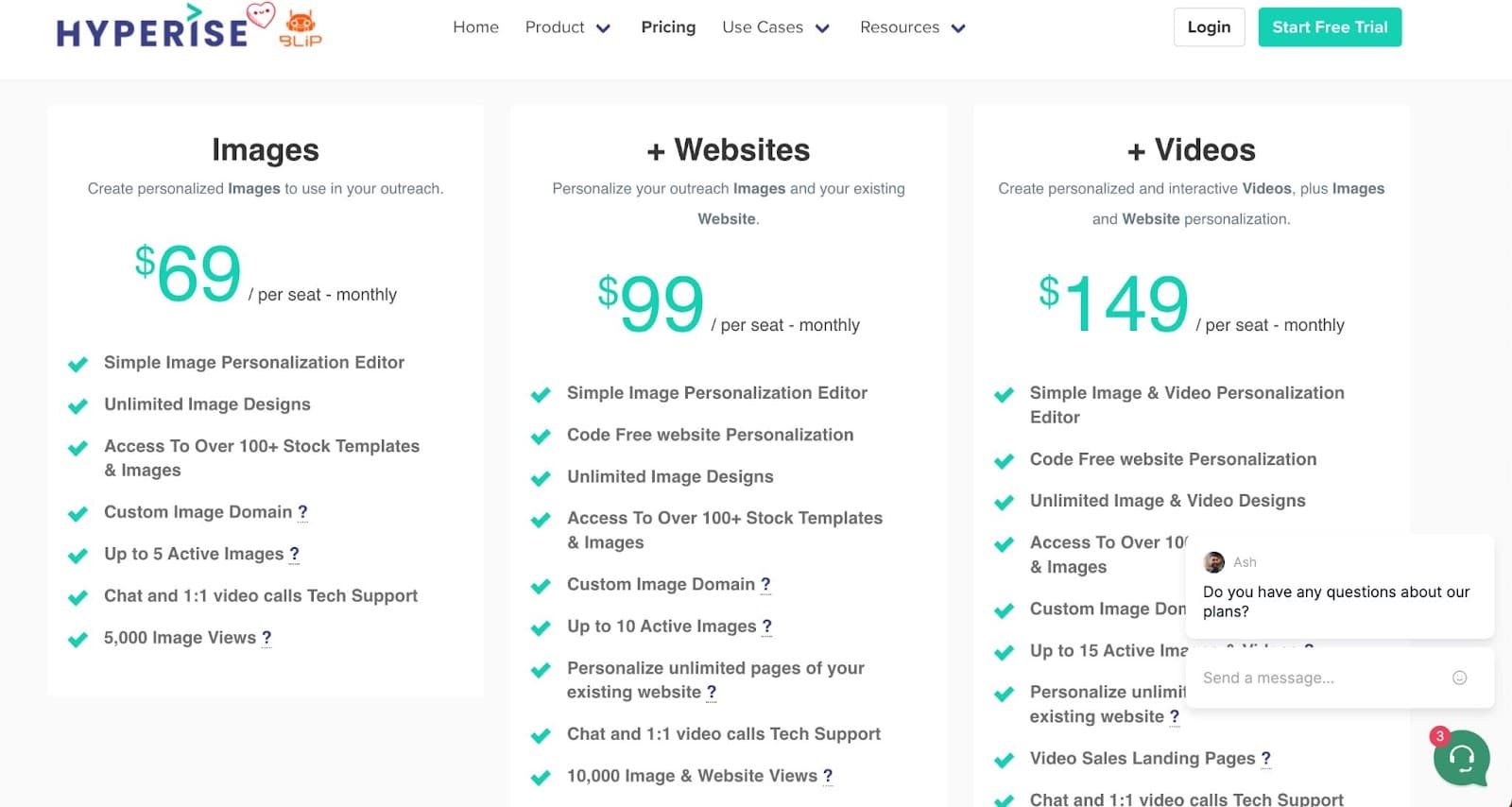The image size is (1512, 807).
Task: Expand the Product dropdown menu
Action: pos(567,27)
